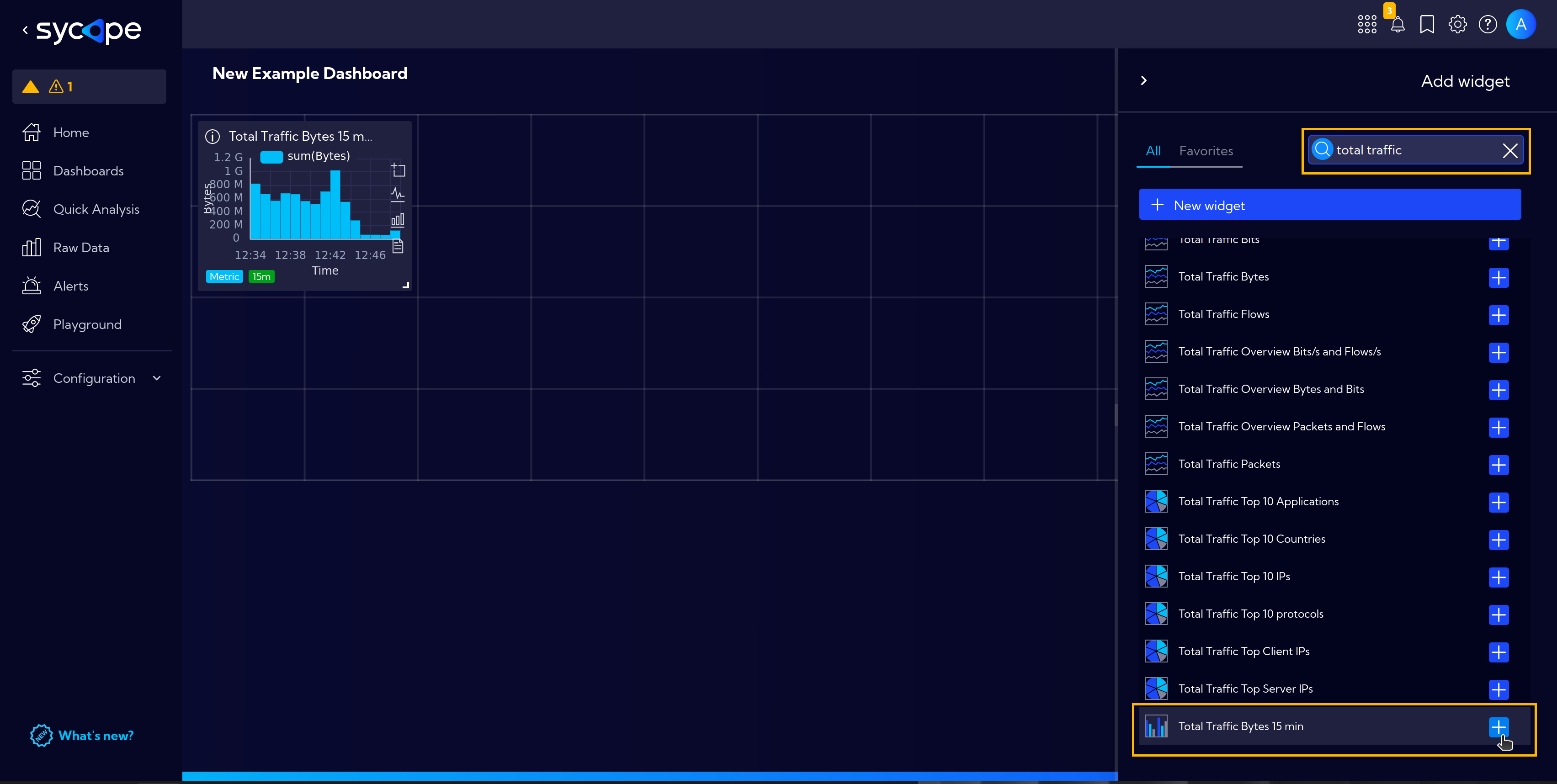The image size is (1557, 784).
Task: Switch to Favorites tab
Action: 1206,151
